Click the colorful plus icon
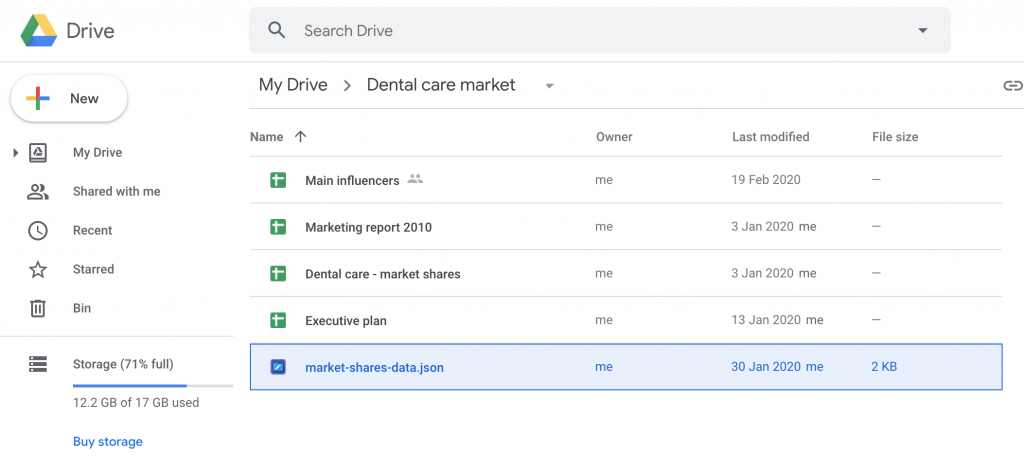1024x475 pixels. [38, 99]
